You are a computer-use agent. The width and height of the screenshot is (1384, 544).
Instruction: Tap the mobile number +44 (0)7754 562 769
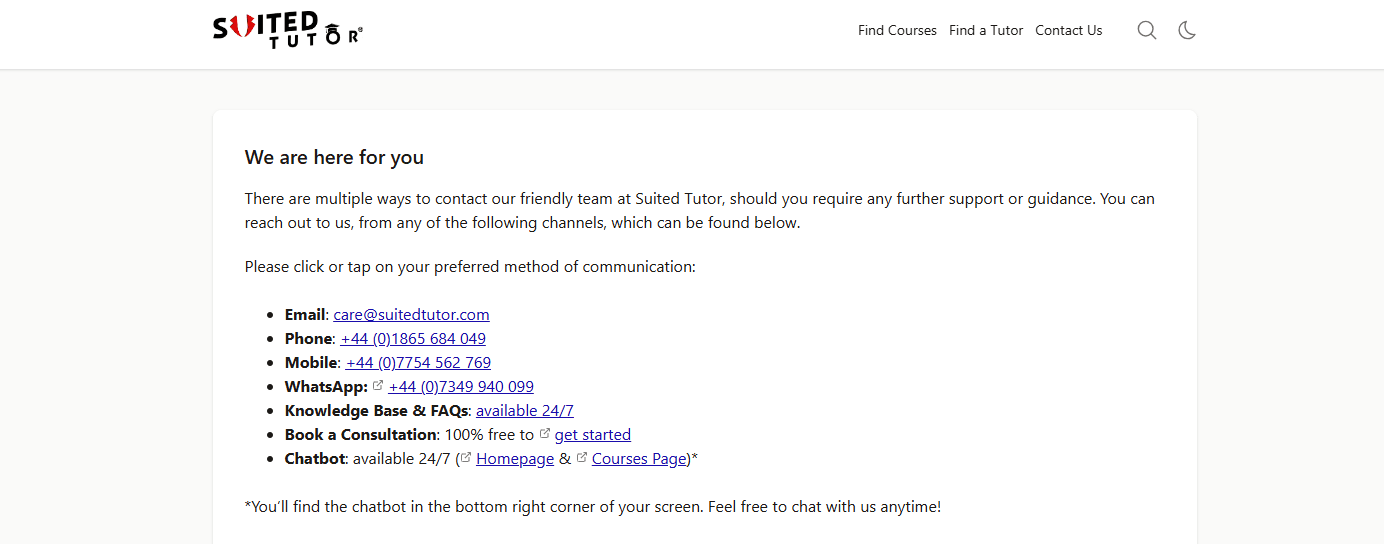tap(418, 362)
